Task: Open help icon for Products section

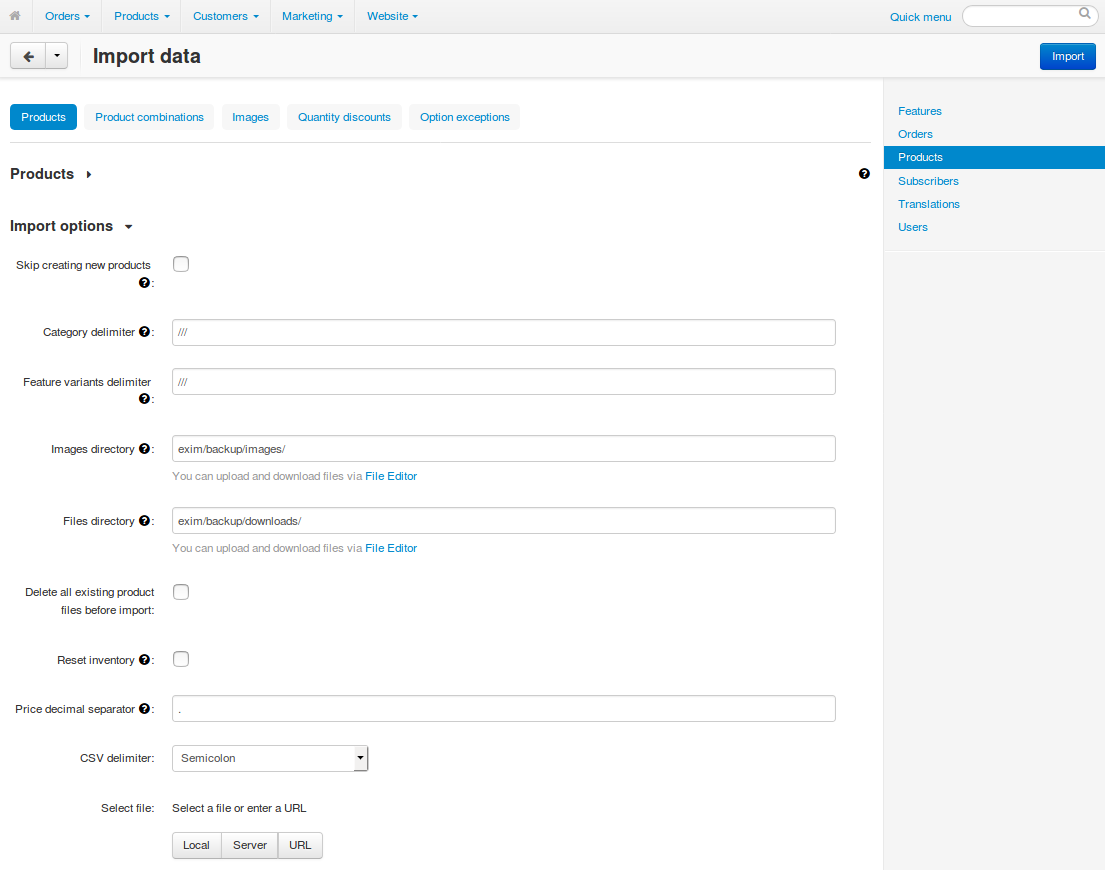Action: (864, 174)
